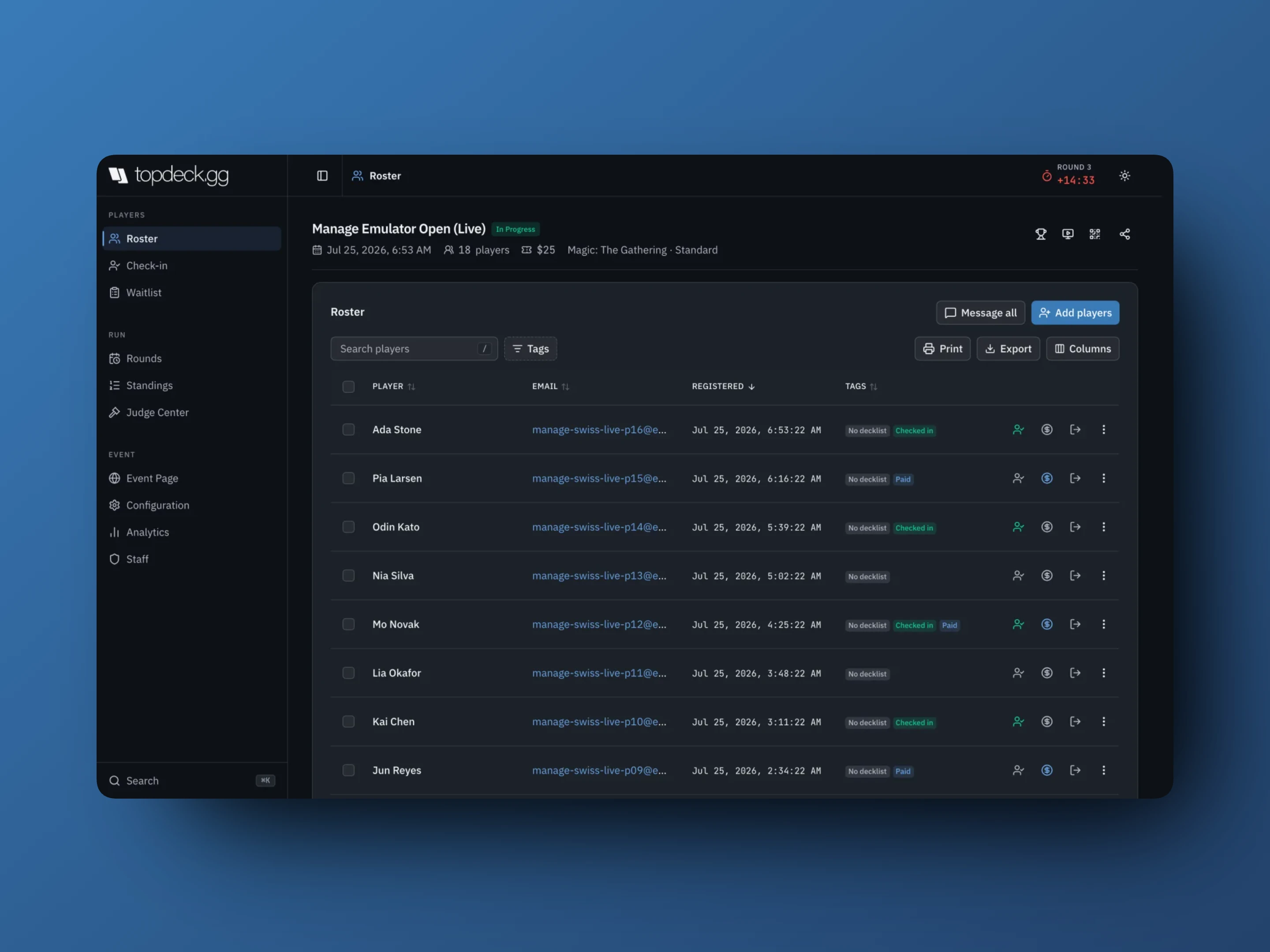The width and height of the screenshot is (1270, 952).
Task: Click the Message all button
Action: [x=980, y=313]
